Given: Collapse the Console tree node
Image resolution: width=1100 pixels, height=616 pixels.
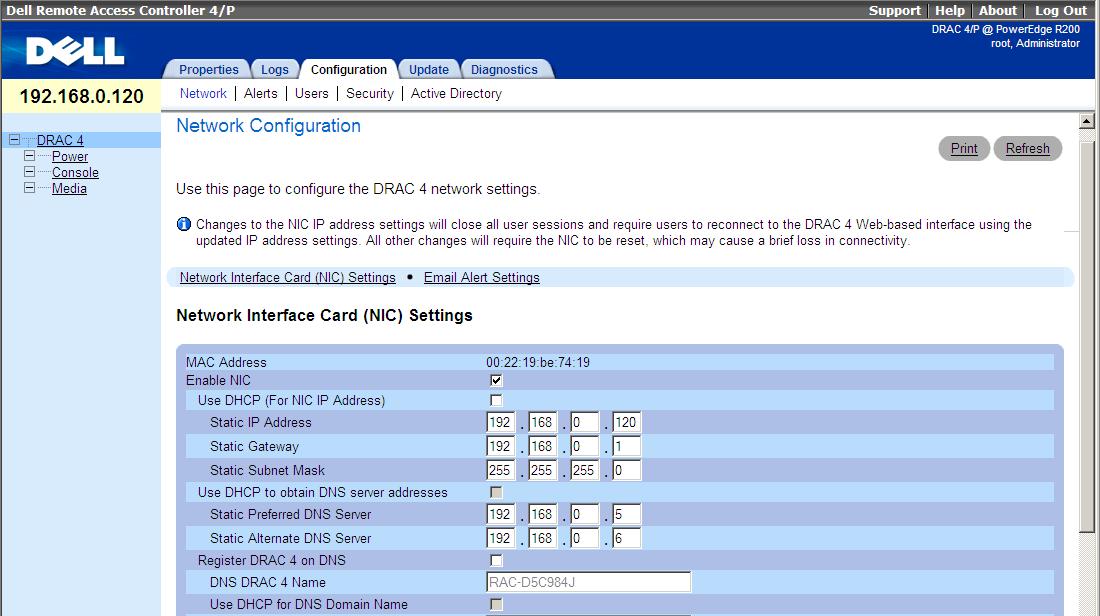Looking at the screenshot, I should pyautogui.click(x=30, y=172).
